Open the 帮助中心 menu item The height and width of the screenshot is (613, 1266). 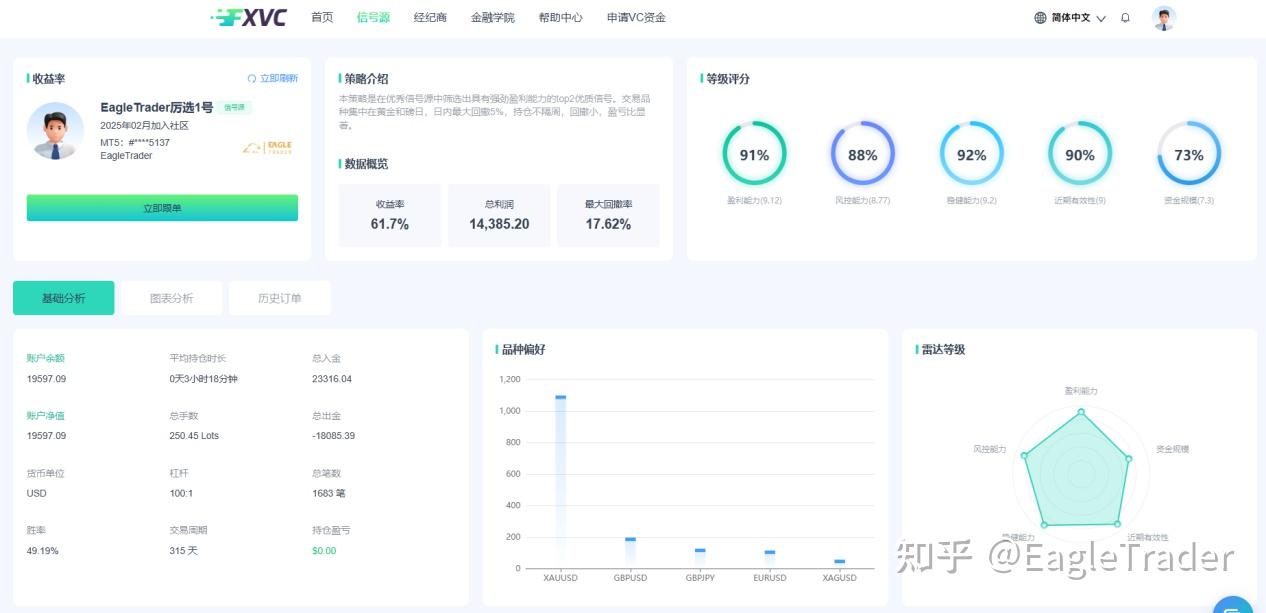click(x=561, y=17)
